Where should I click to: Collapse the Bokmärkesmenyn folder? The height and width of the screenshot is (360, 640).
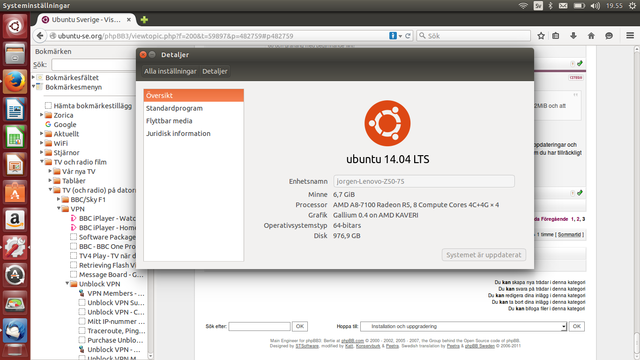33,87
